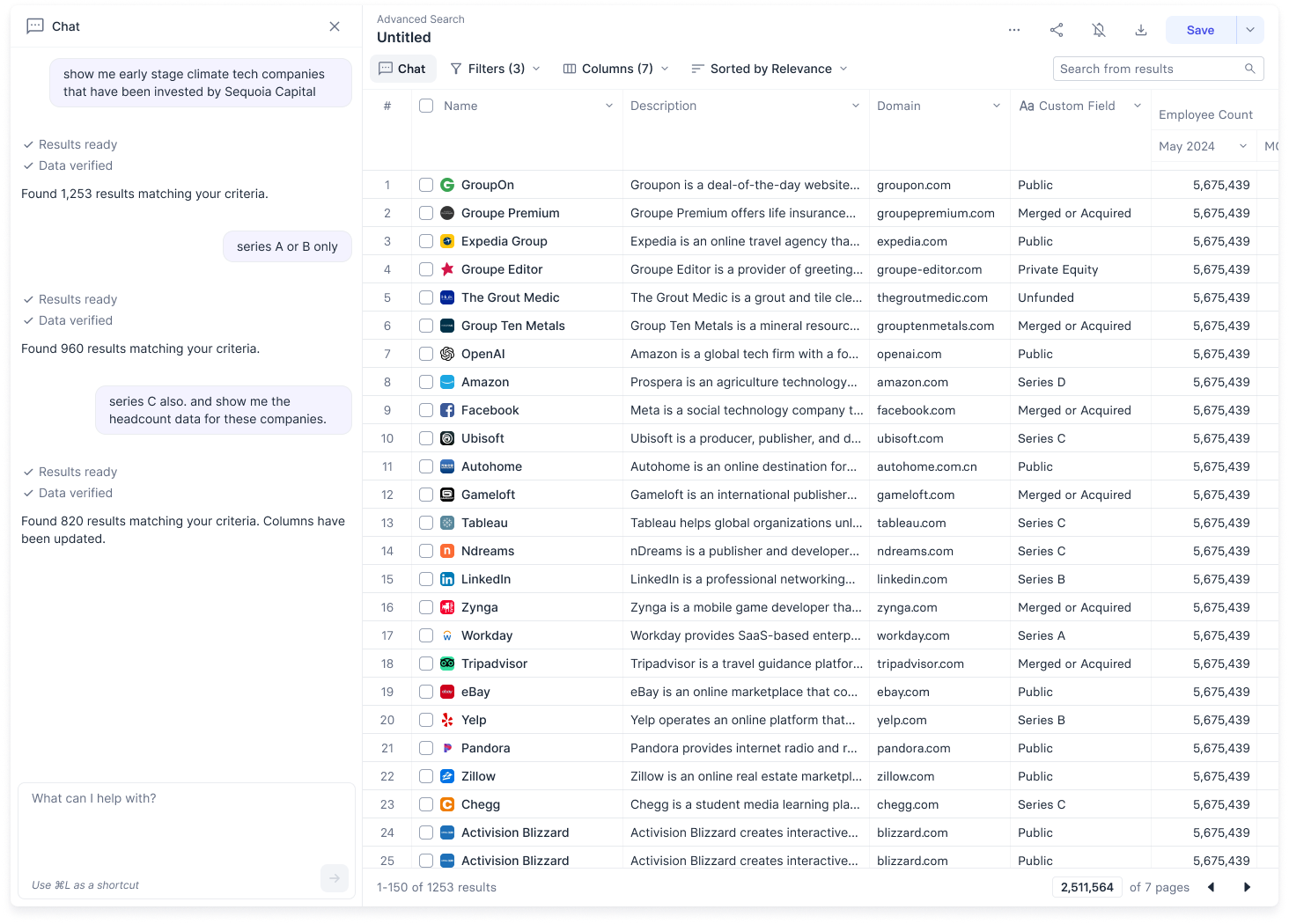Viewport: 1289px width, 924px height.
Task: Click the chat message input box
Action: click(x=187, y=840)
